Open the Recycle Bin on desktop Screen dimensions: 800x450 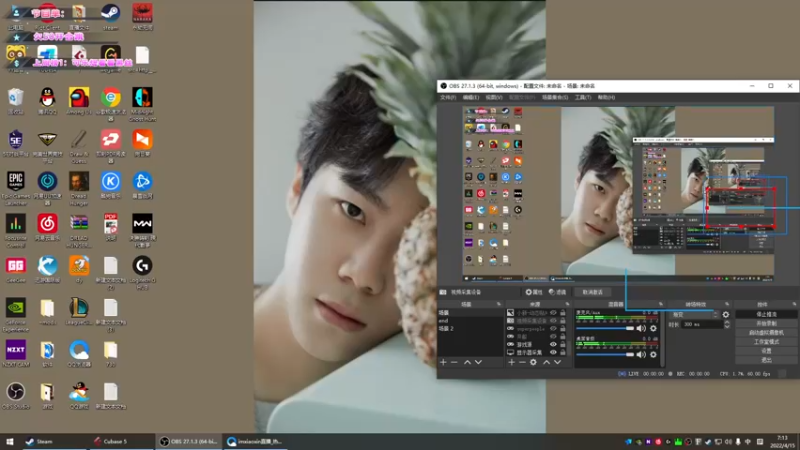tap(16, 101)
